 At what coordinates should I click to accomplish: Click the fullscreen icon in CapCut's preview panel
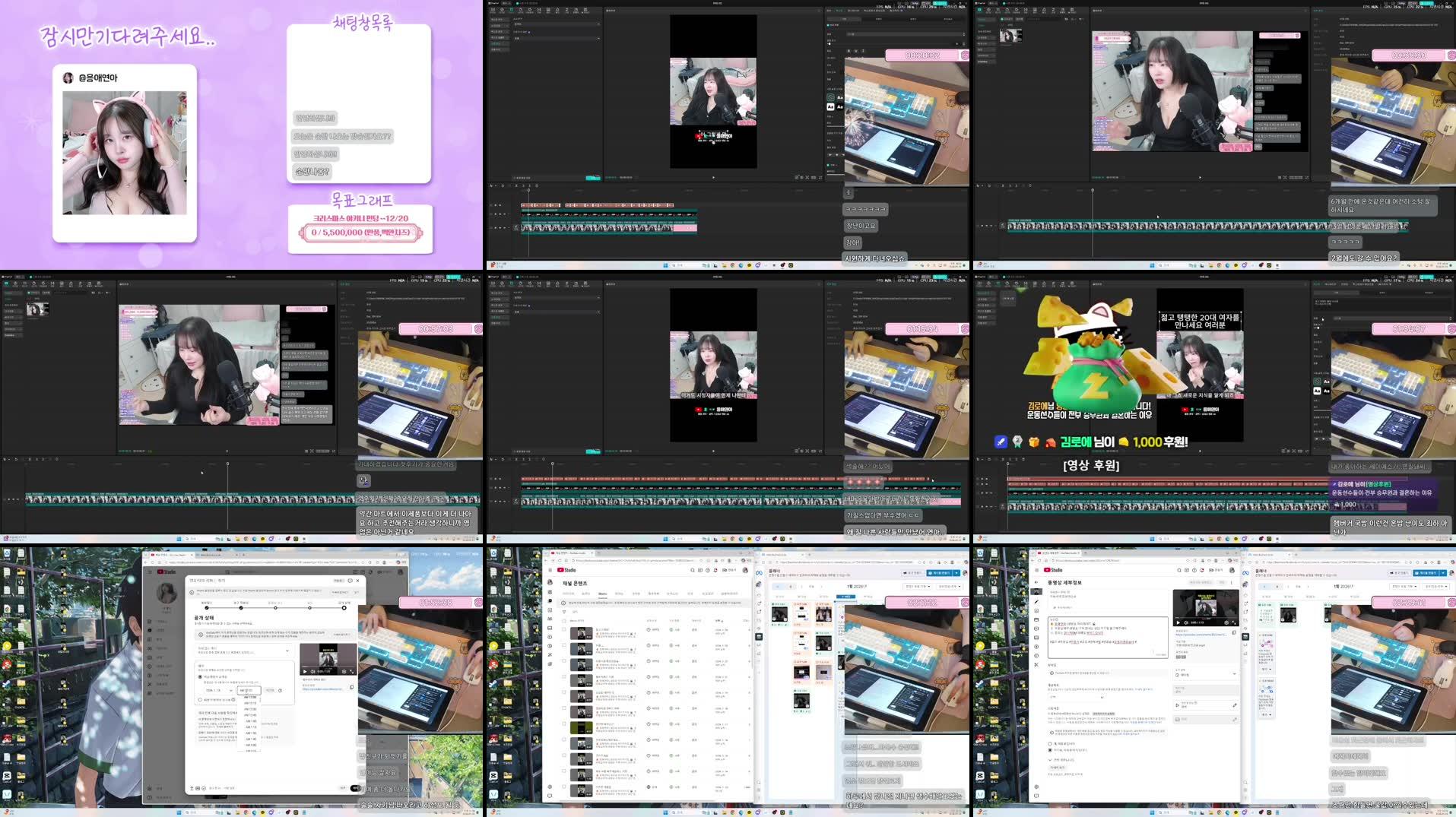click(821, 177)
